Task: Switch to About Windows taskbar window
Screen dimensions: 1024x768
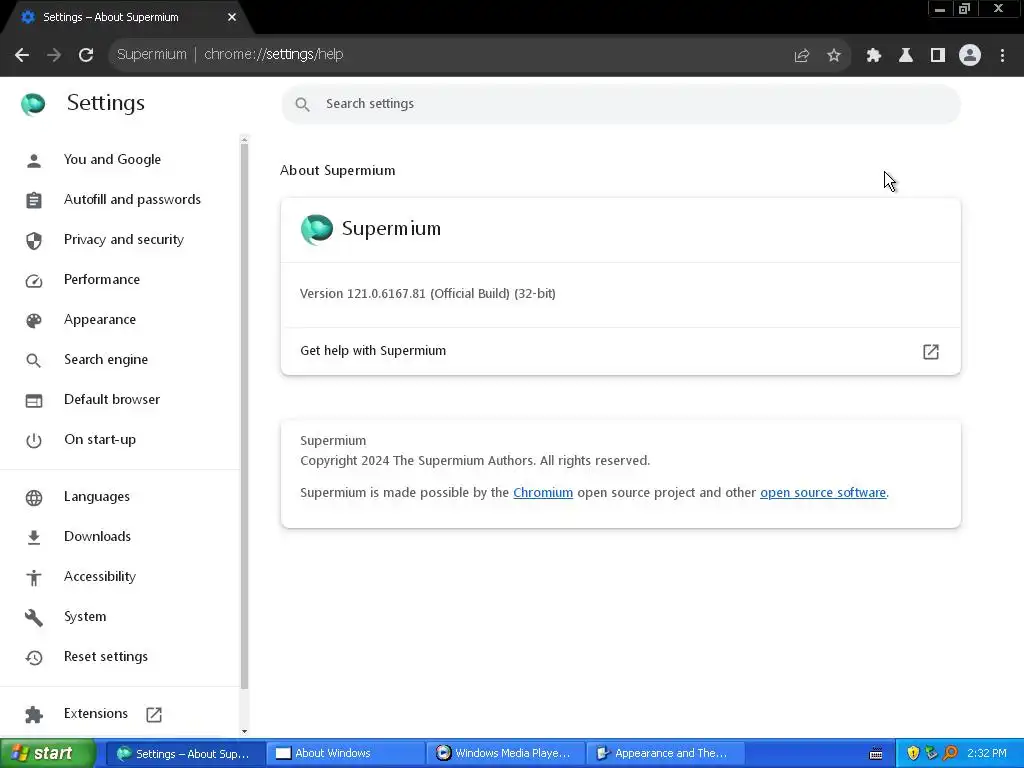Action: (345, 754)
